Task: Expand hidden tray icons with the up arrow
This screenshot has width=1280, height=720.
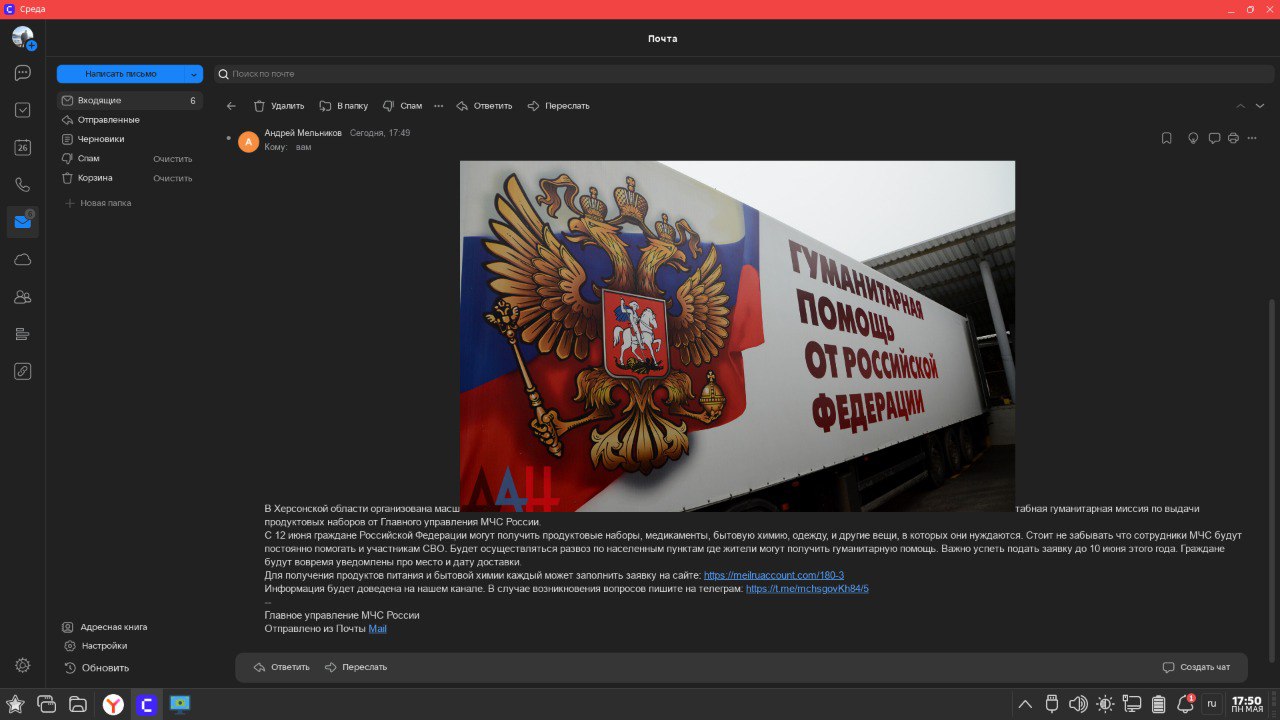Action: [1025, 704]
